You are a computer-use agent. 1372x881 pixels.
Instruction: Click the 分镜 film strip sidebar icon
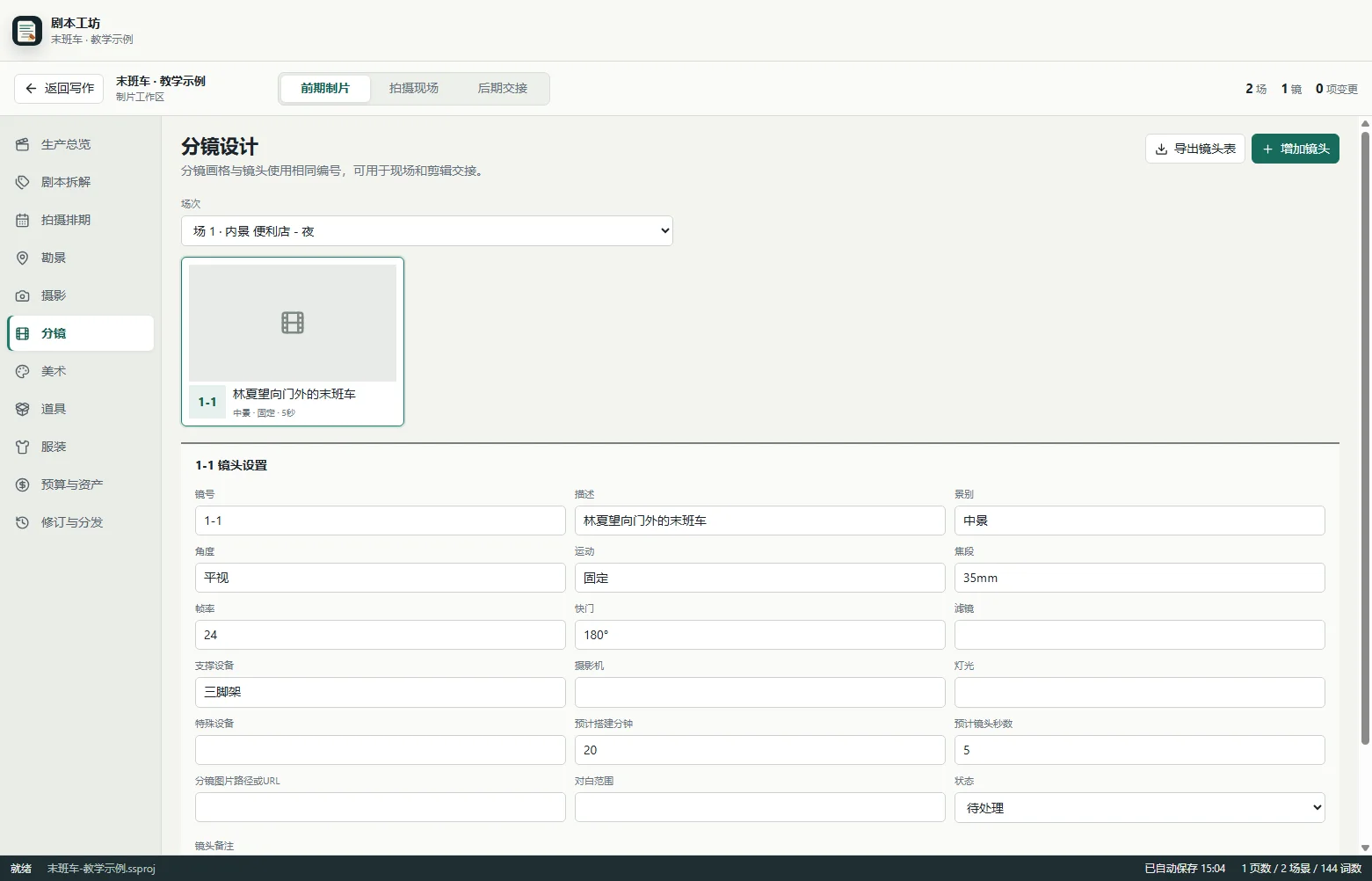tap(23, 333)
